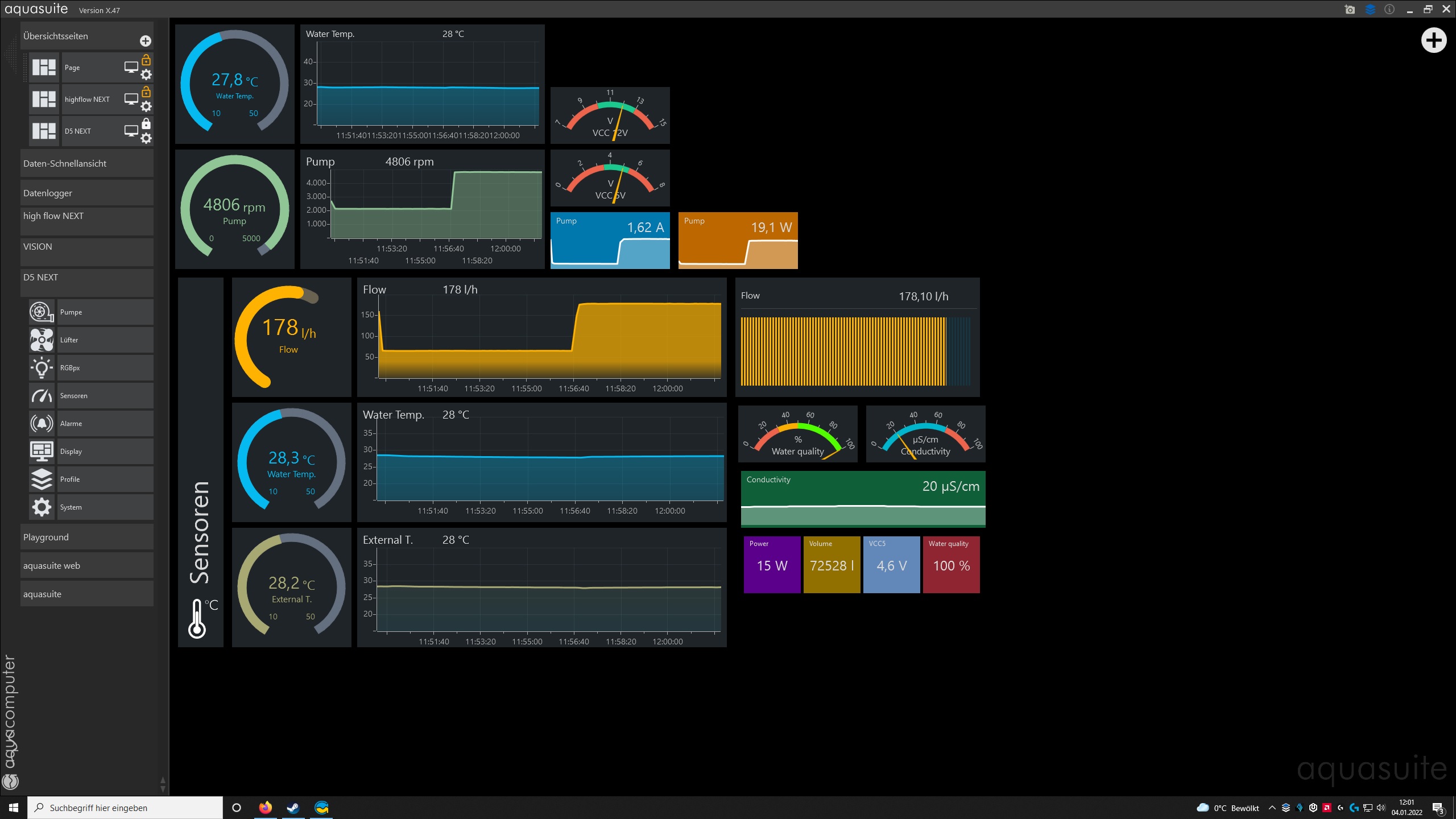Select the RGBpx lightbulb icon
Image resolution: width=1456 pixels, height=819 pixels.
coord(42,367)
